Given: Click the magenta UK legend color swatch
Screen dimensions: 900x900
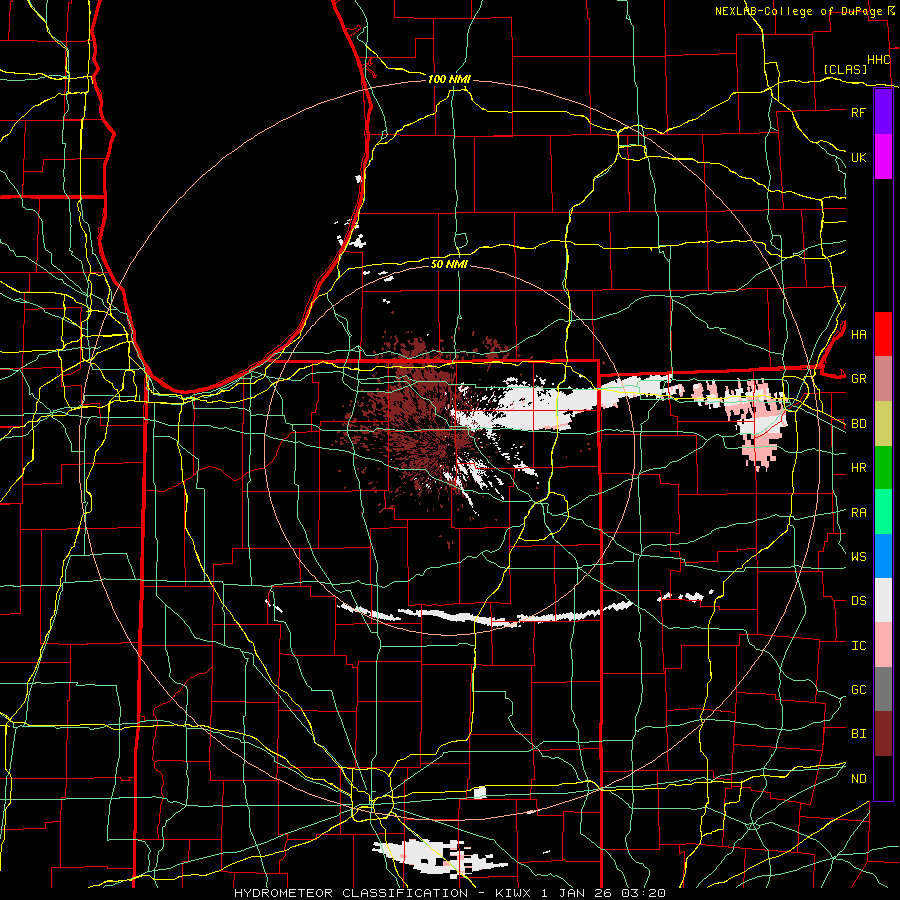Looking at the screenshot, I should click(x=883, y=157).
